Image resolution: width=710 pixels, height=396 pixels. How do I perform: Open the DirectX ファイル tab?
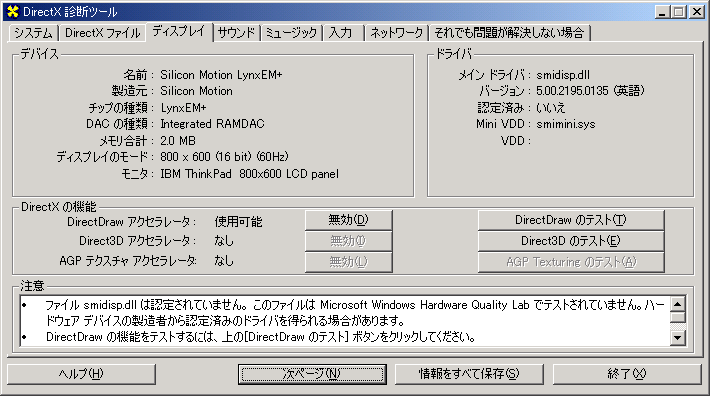tap(102, 33)
